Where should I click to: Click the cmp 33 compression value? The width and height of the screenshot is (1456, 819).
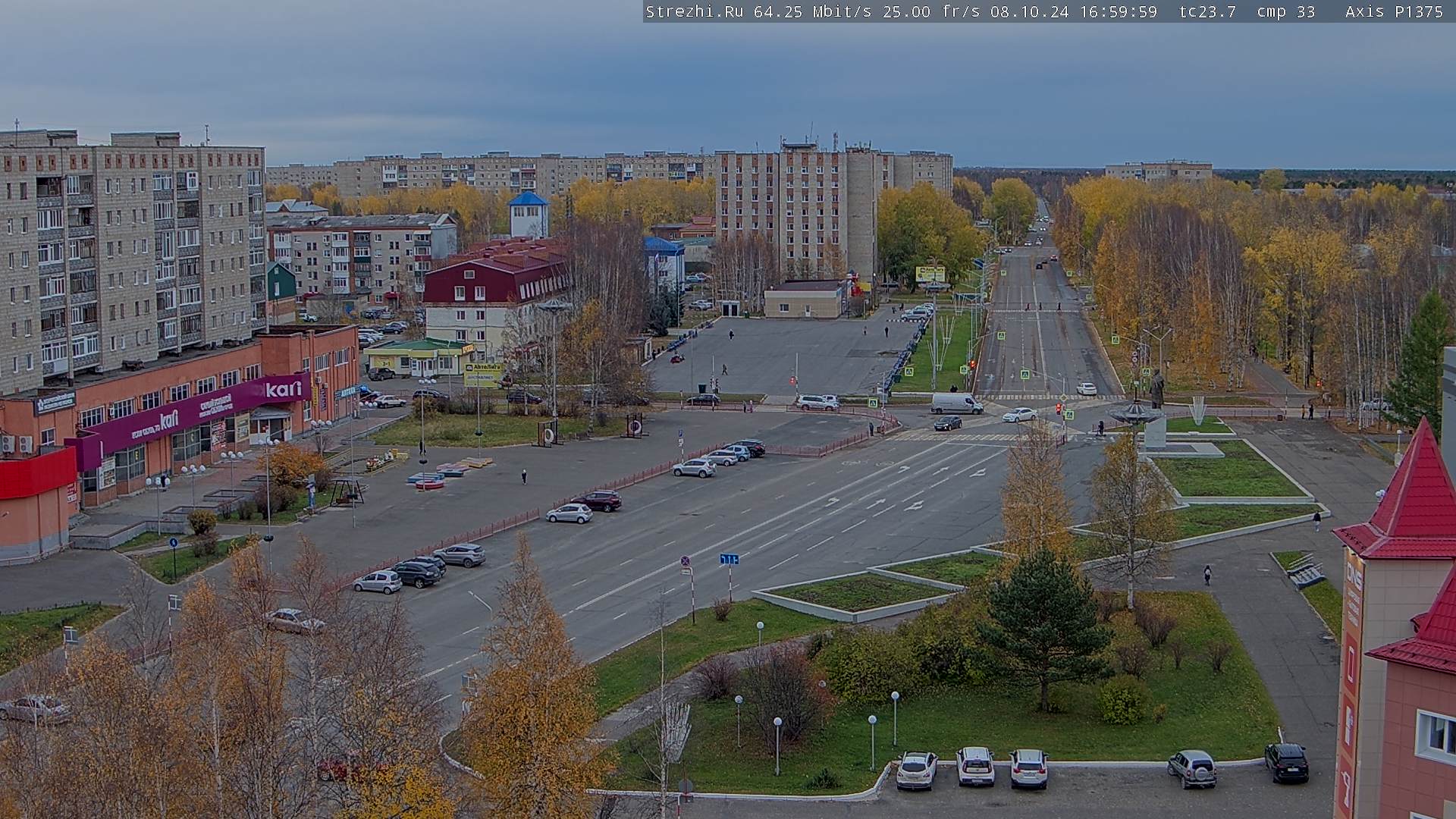click(x=1286, y=12)
